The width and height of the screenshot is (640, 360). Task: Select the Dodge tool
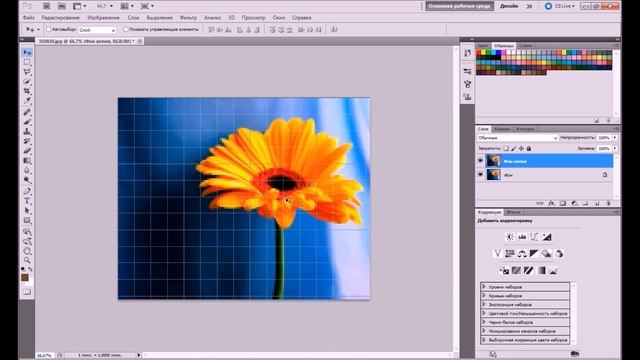[27, 180]
